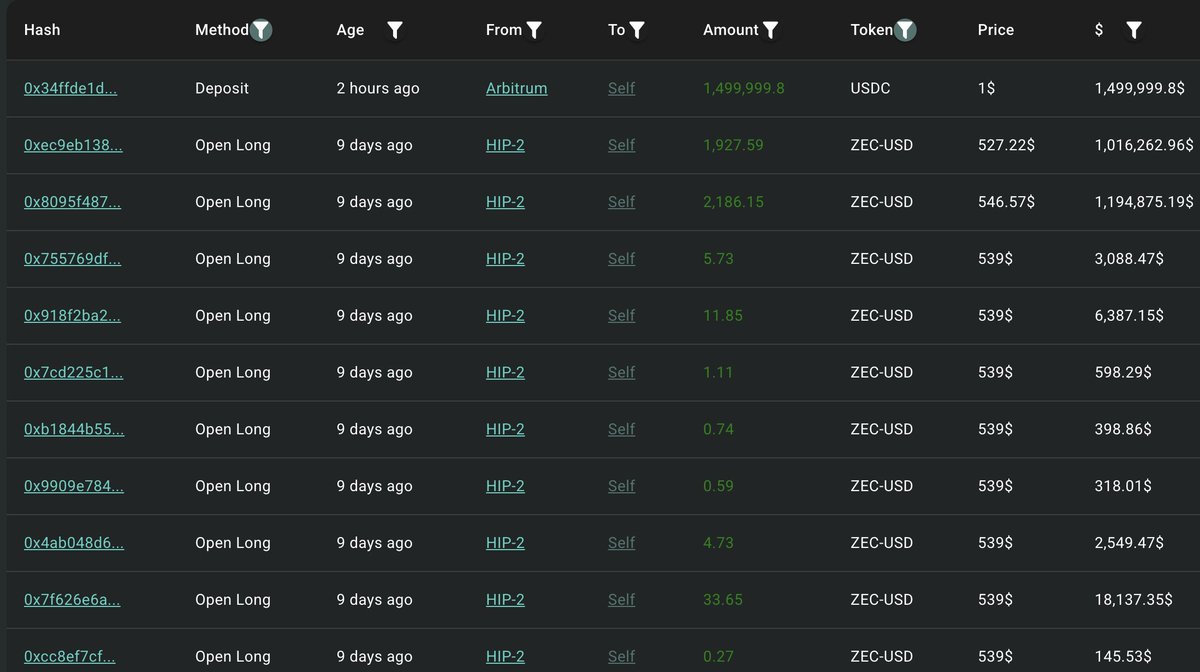Select the 1$ price cell

pyautogui.click(x=986, y=88)
